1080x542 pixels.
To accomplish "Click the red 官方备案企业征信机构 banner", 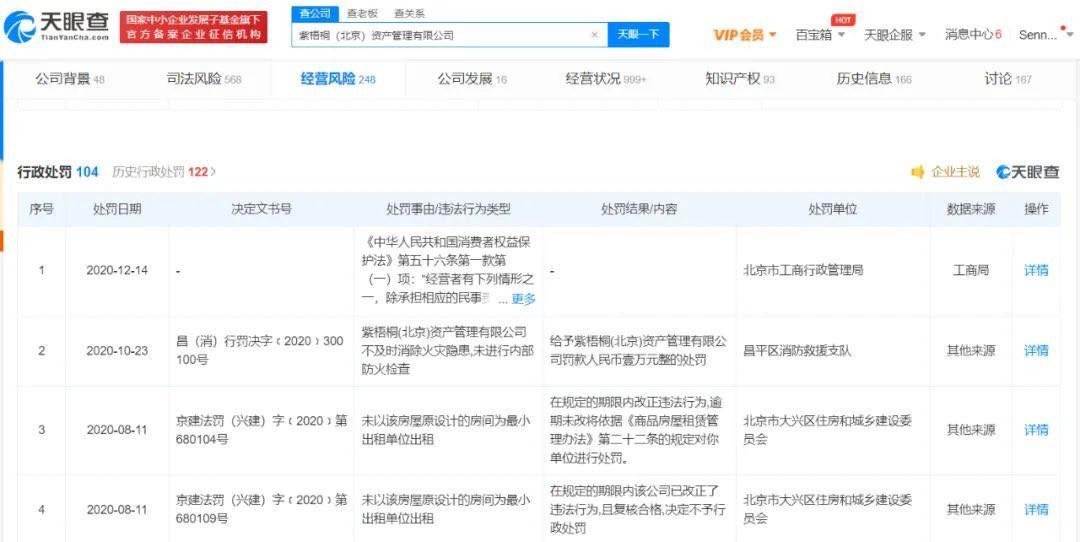I will click(x=194, y=28).
